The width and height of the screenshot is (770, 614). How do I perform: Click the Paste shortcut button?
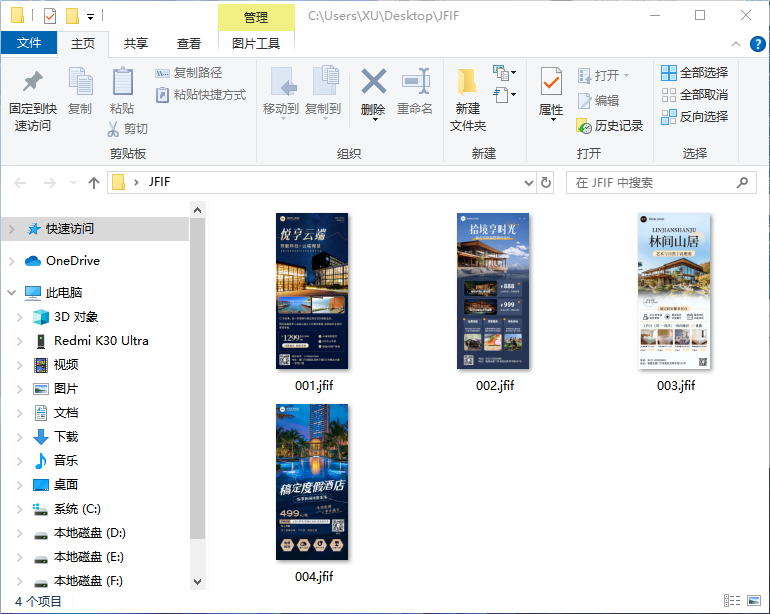pyautogui.click(x=201, y=94)
